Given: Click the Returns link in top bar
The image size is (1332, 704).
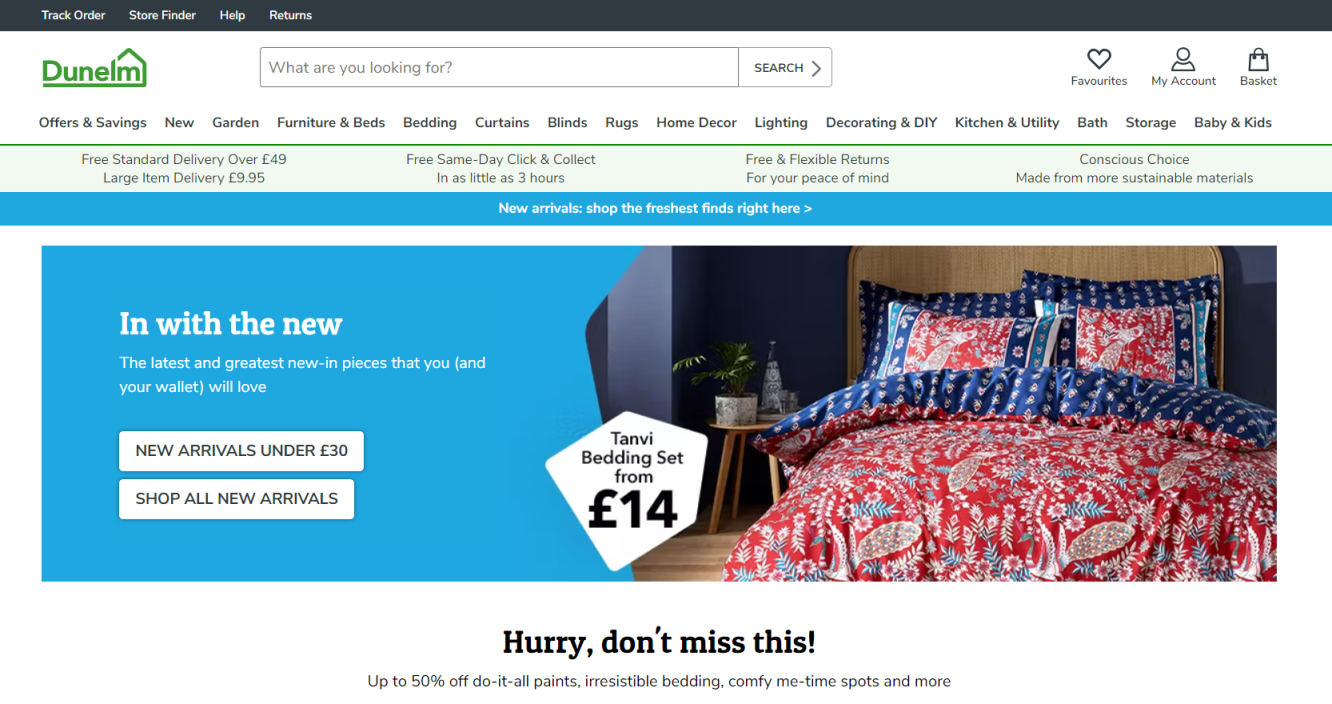Looking at the screenshot, I should coord(290,15).
